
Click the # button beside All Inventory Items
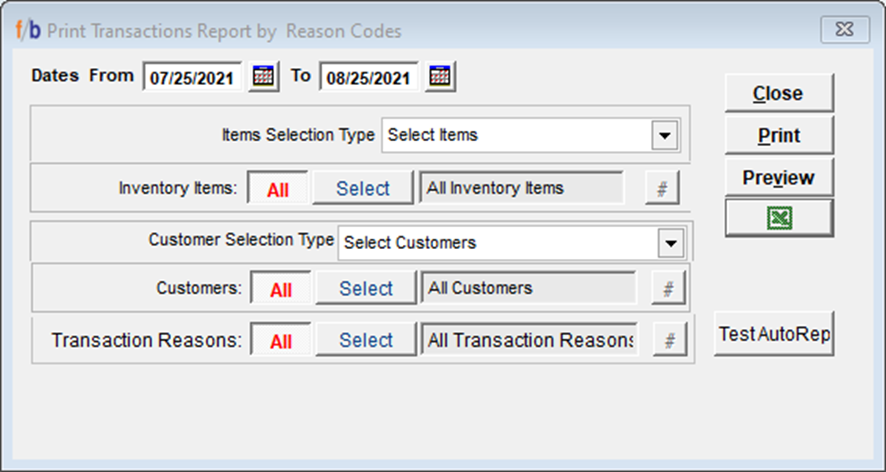coord(661,188)
